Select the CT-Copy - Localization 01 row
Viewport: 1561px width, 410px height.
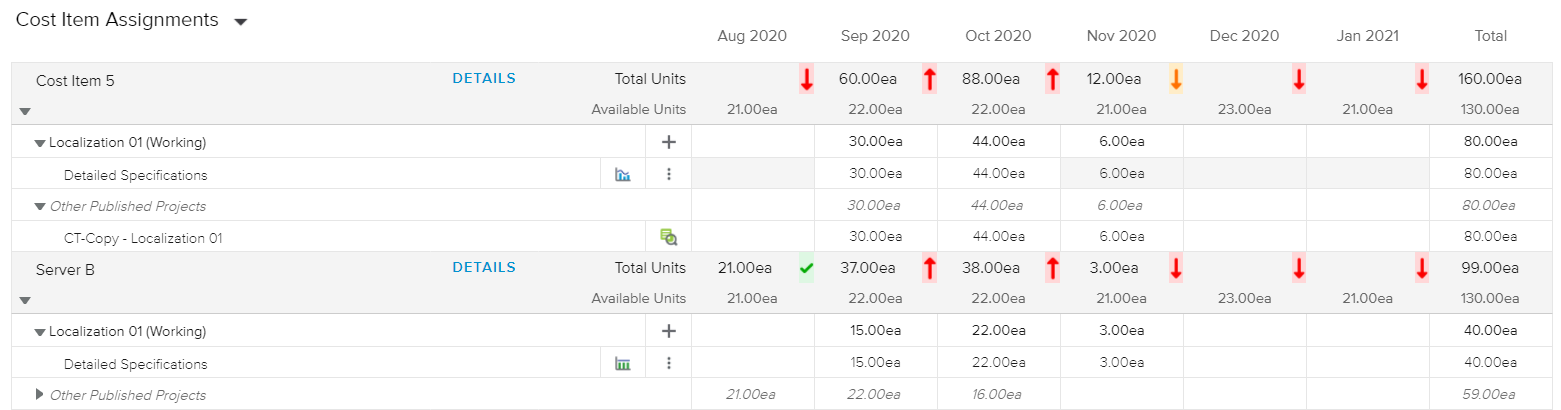[x=143, y=238]
